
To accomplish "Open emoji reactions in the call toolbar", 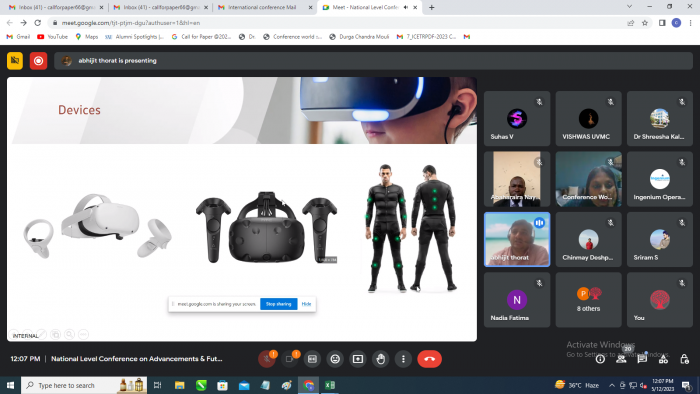I will coord(335,359).
